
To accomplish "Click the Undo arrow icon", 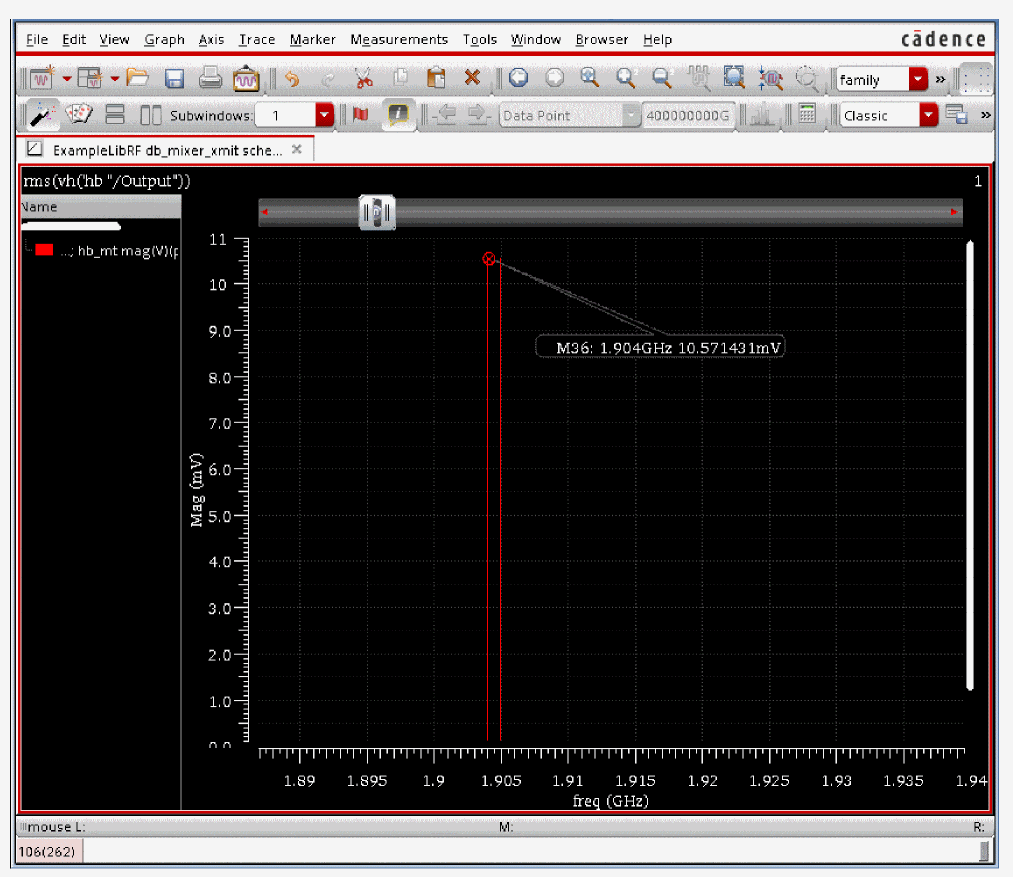I will [291, 78].
